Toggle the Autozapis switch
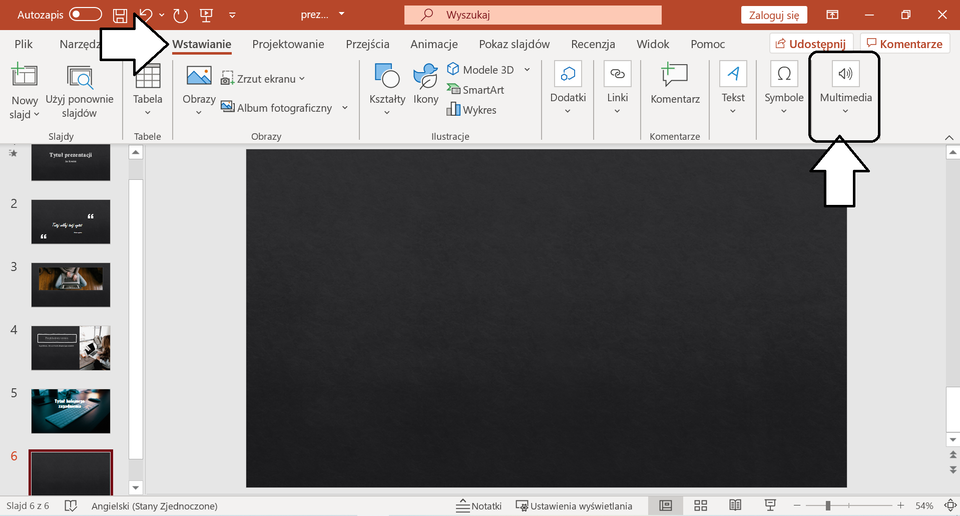This screenshot has width=960, height=516. pos(85,15)
